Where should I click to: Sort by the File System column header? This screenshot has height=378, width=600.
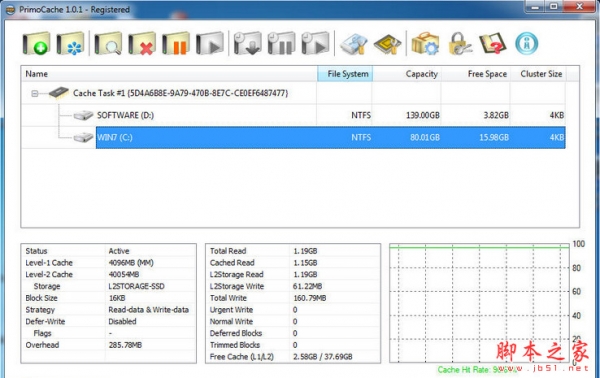click(345, 74)
